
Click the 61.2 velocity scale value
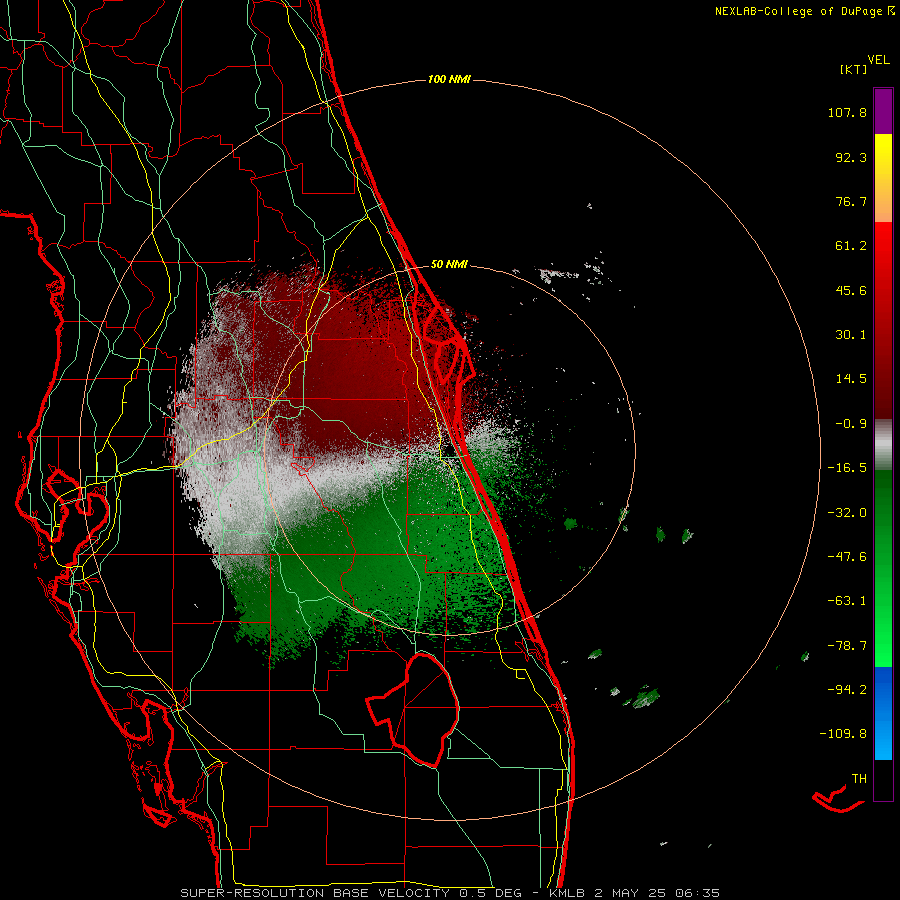851,246
